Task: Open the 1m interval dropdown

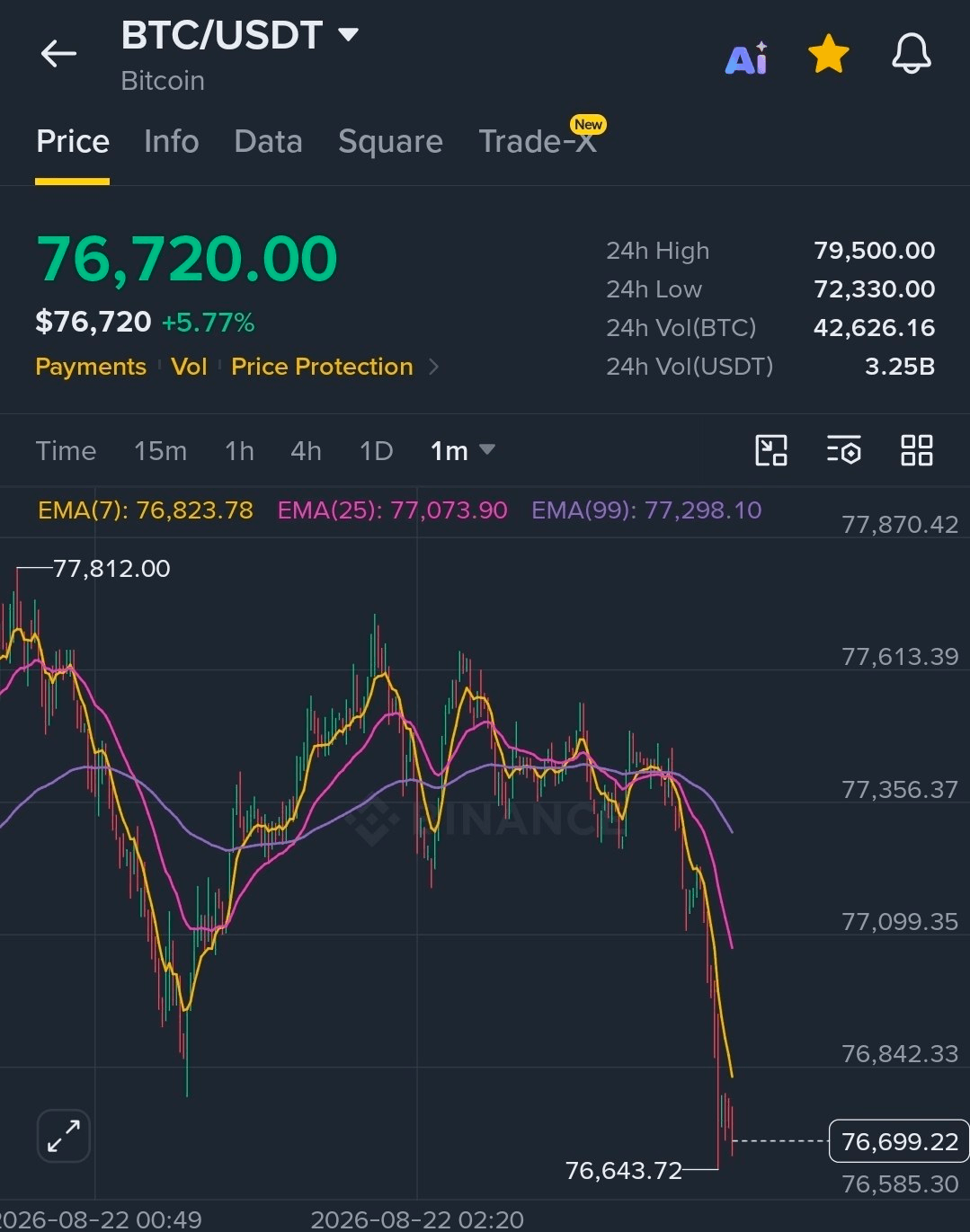Action: [x=462, y=450]
